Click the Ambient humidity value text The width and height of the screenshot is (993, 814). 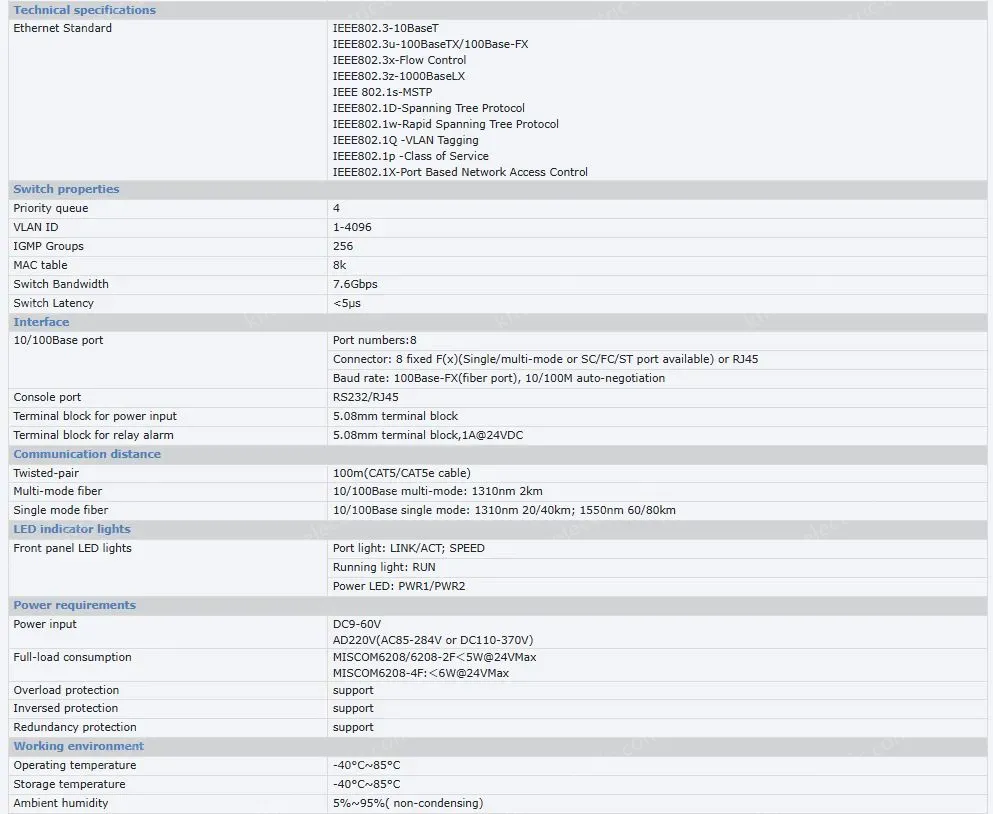[x=407, y=803]
